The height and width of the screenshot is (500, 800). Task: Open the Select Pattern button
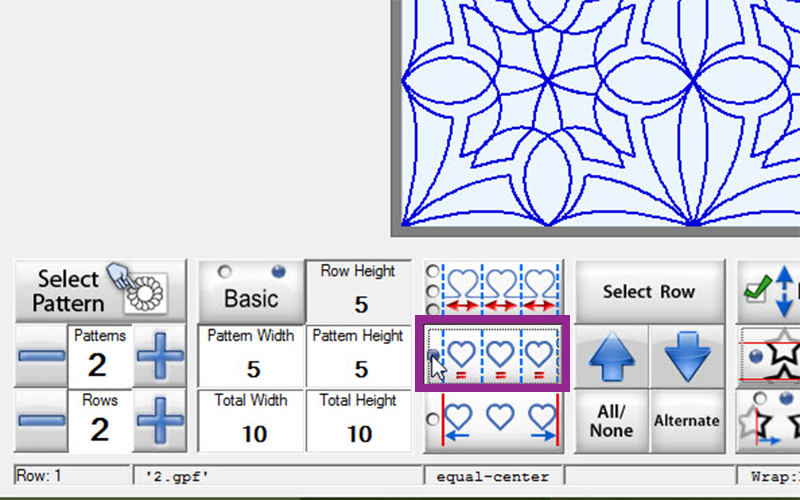[101, 291]
